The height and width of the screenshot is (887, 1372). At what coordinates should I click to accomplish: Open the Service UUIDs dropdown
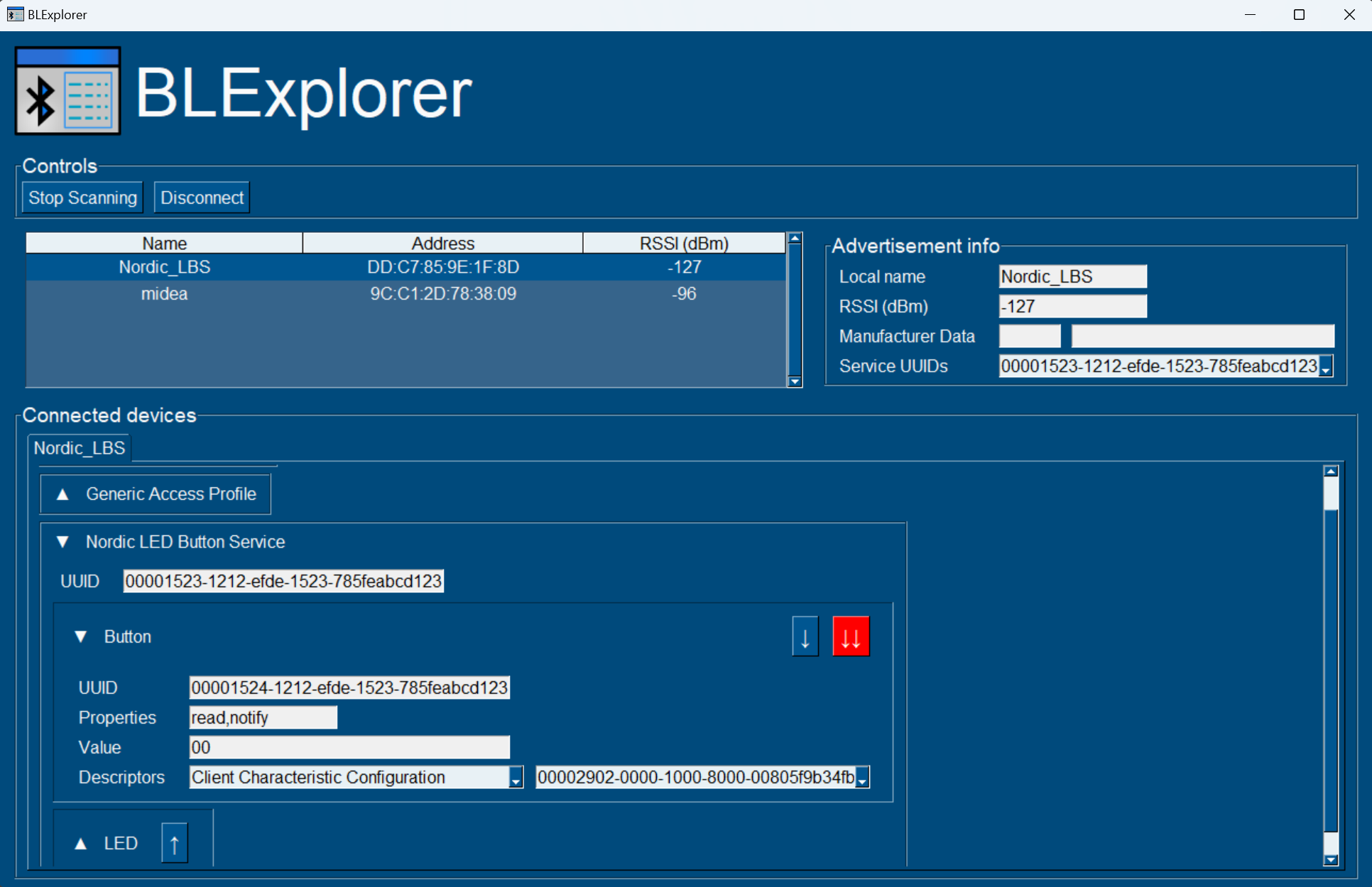(x=1325, y=367)
